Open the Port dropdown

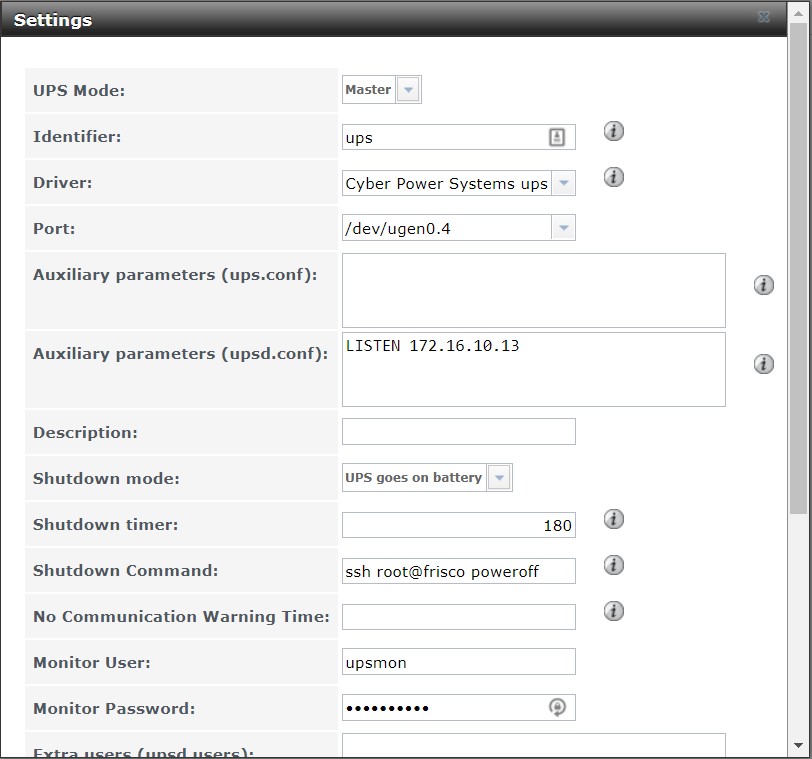coord(563,228)
